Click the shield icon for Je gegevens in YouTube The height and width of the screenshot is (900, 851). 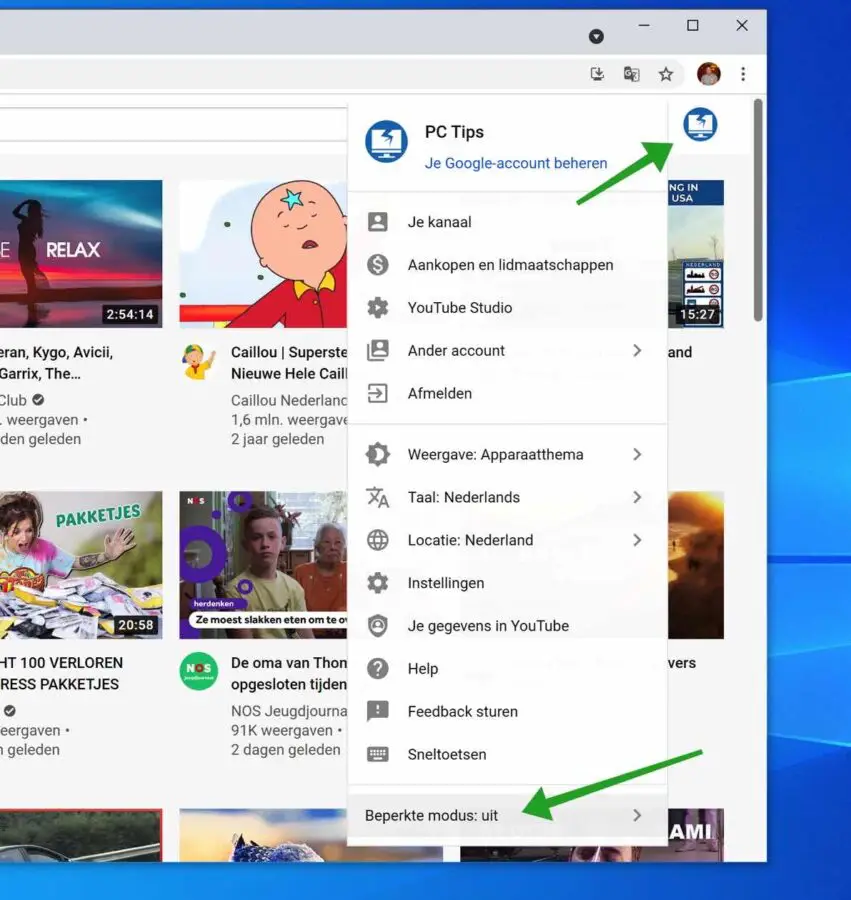(378, 626)
